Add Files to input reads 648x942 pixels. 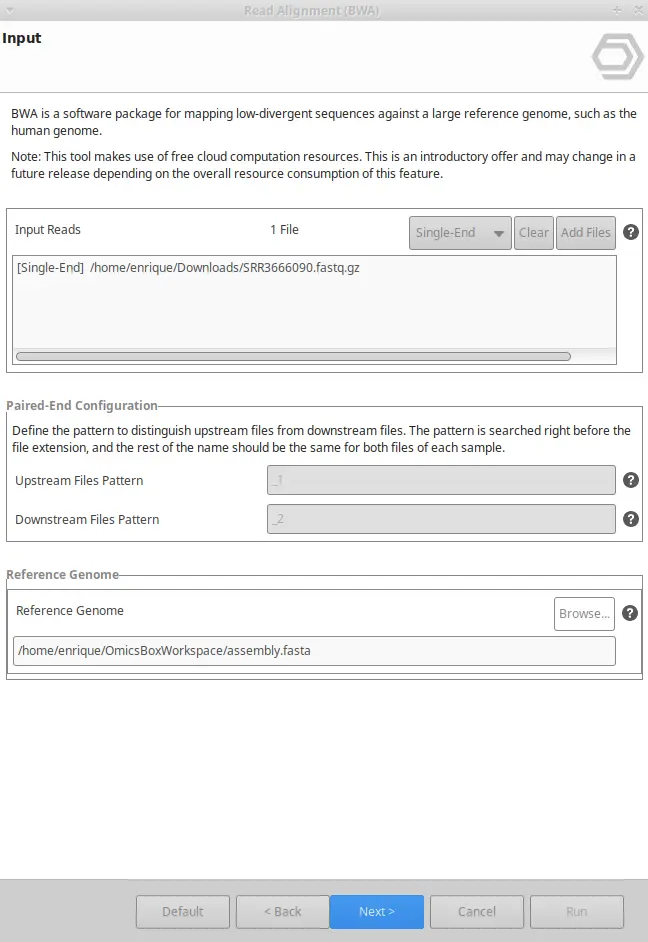point(586,232)
